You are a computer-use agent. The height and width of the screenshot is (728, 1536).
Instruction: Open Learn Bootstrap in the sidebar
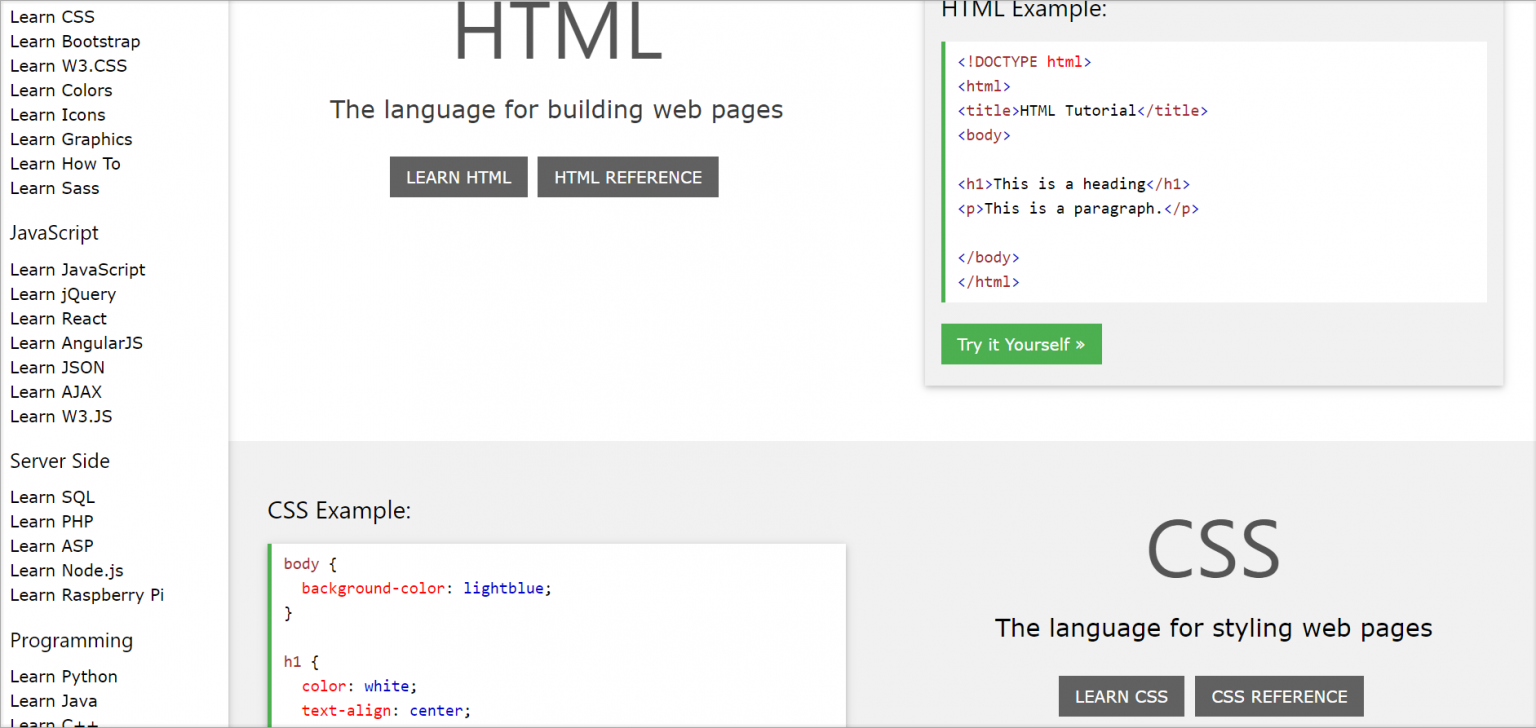(75, 41)
